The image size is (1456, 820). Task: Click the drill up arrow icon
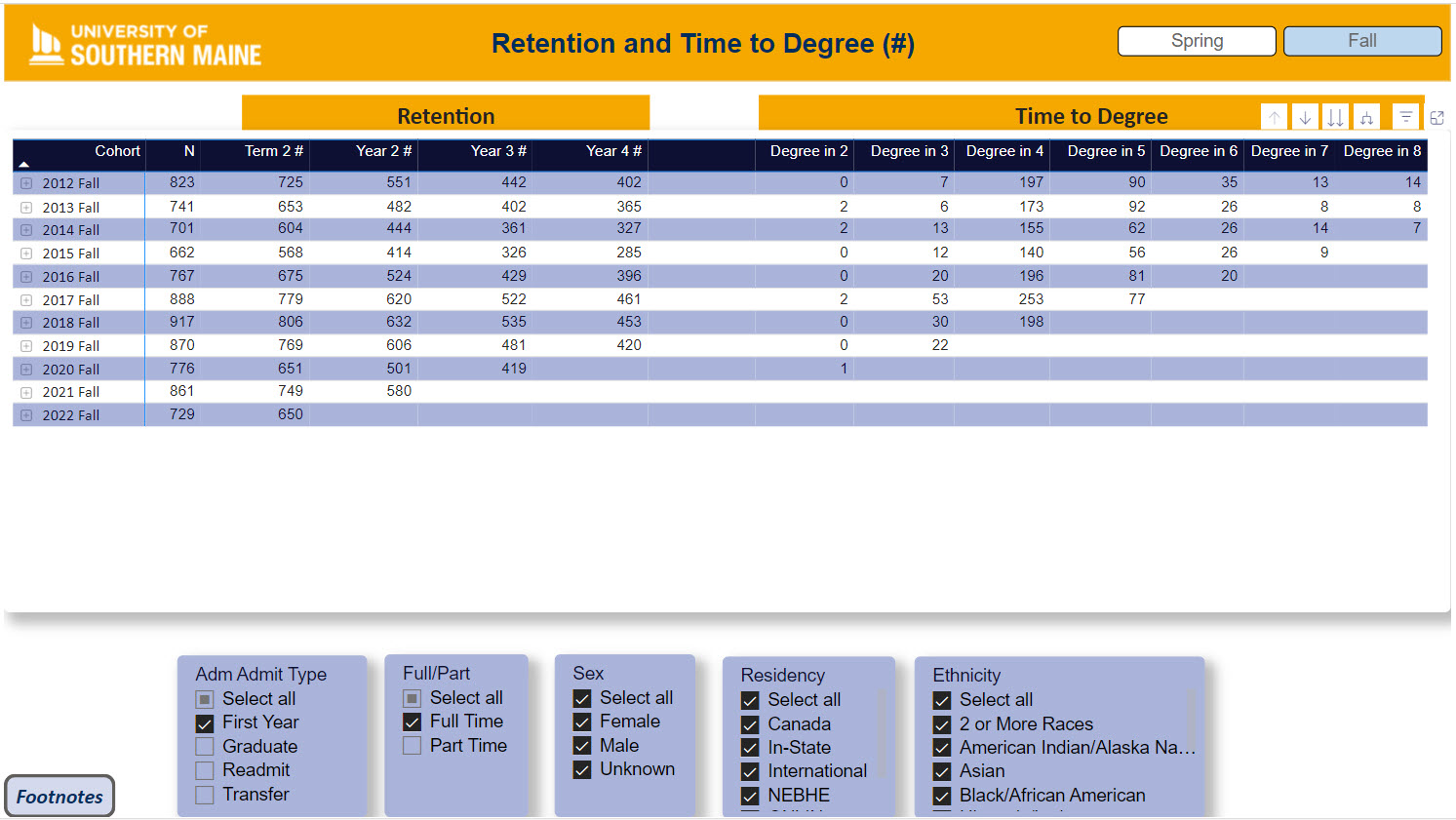(1274, 117)
